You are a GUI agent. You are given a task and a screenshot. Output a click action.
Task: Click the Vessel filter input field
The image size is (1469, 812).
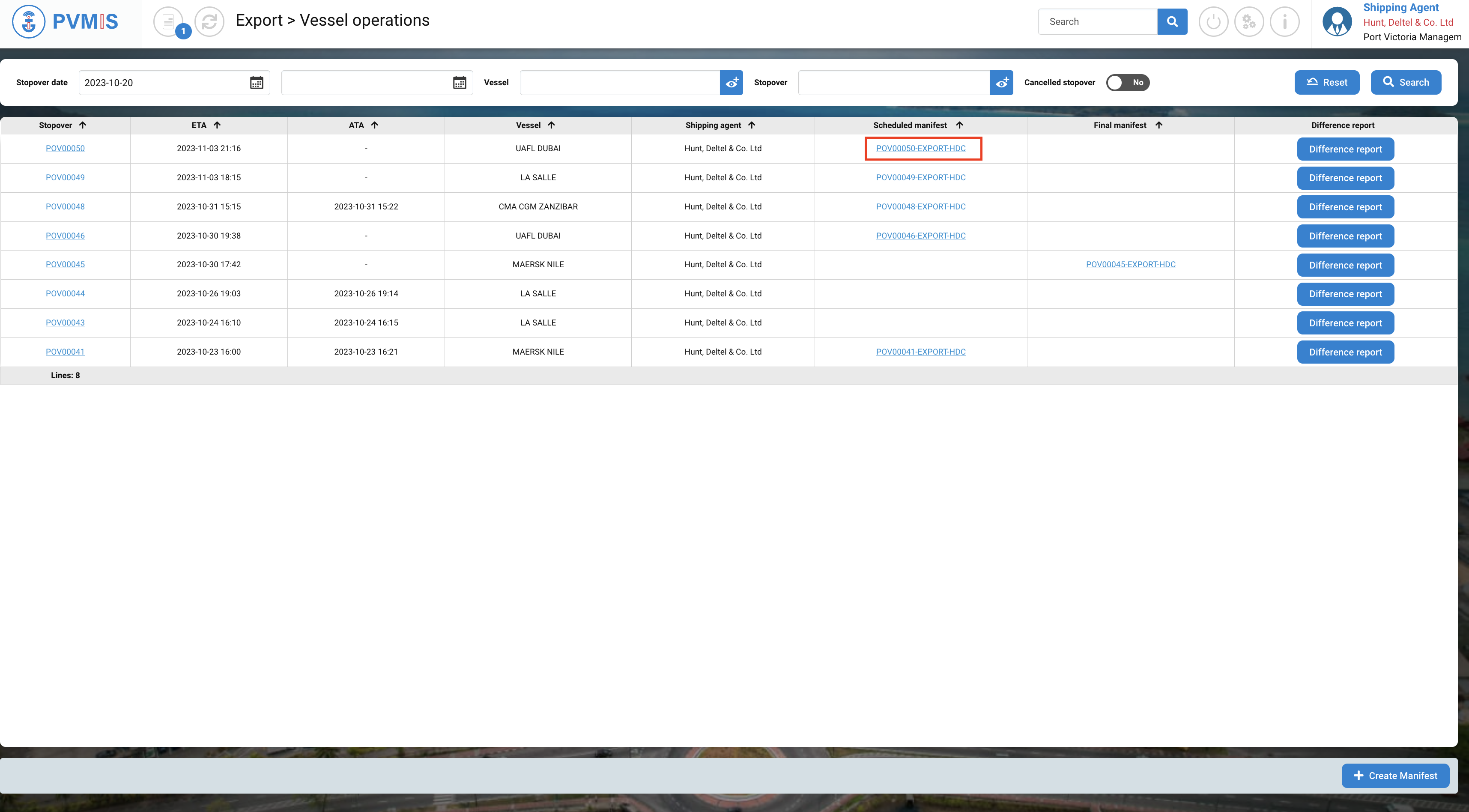point(619,83)
